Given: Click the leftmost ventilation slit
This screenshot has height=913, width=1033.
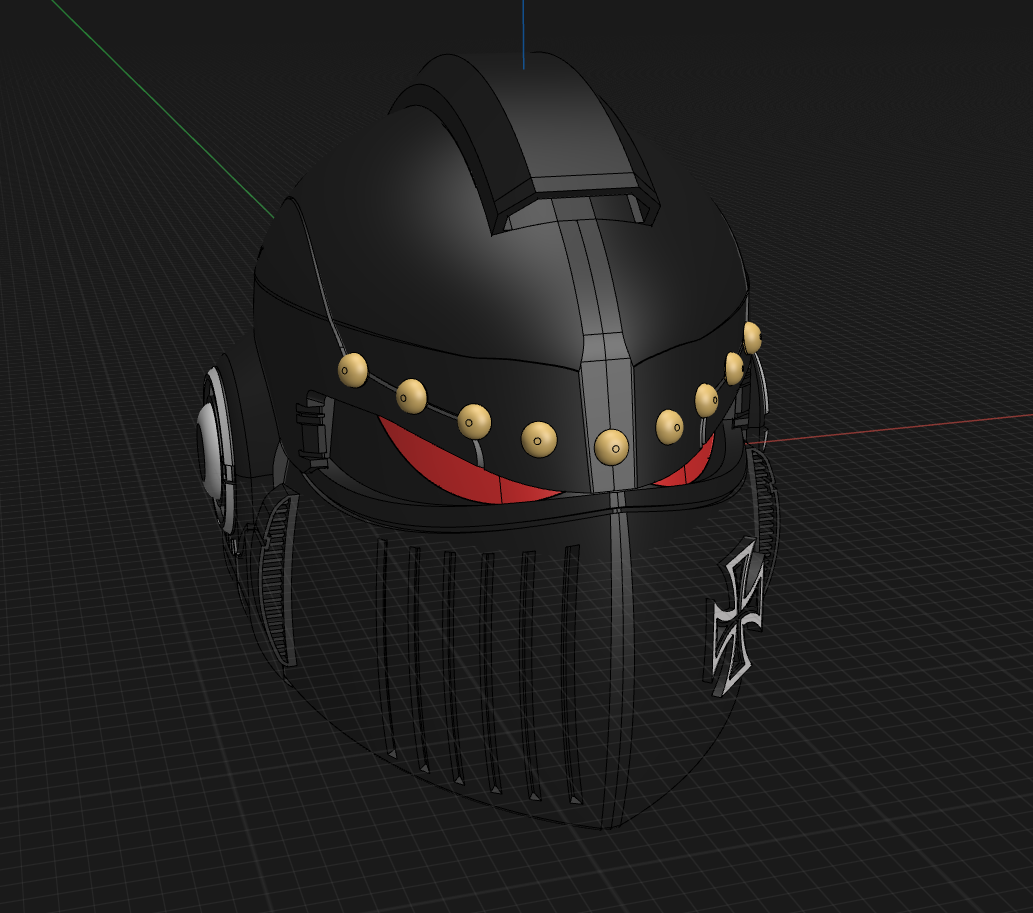Looking at the screenshot, I should (385, 650).
